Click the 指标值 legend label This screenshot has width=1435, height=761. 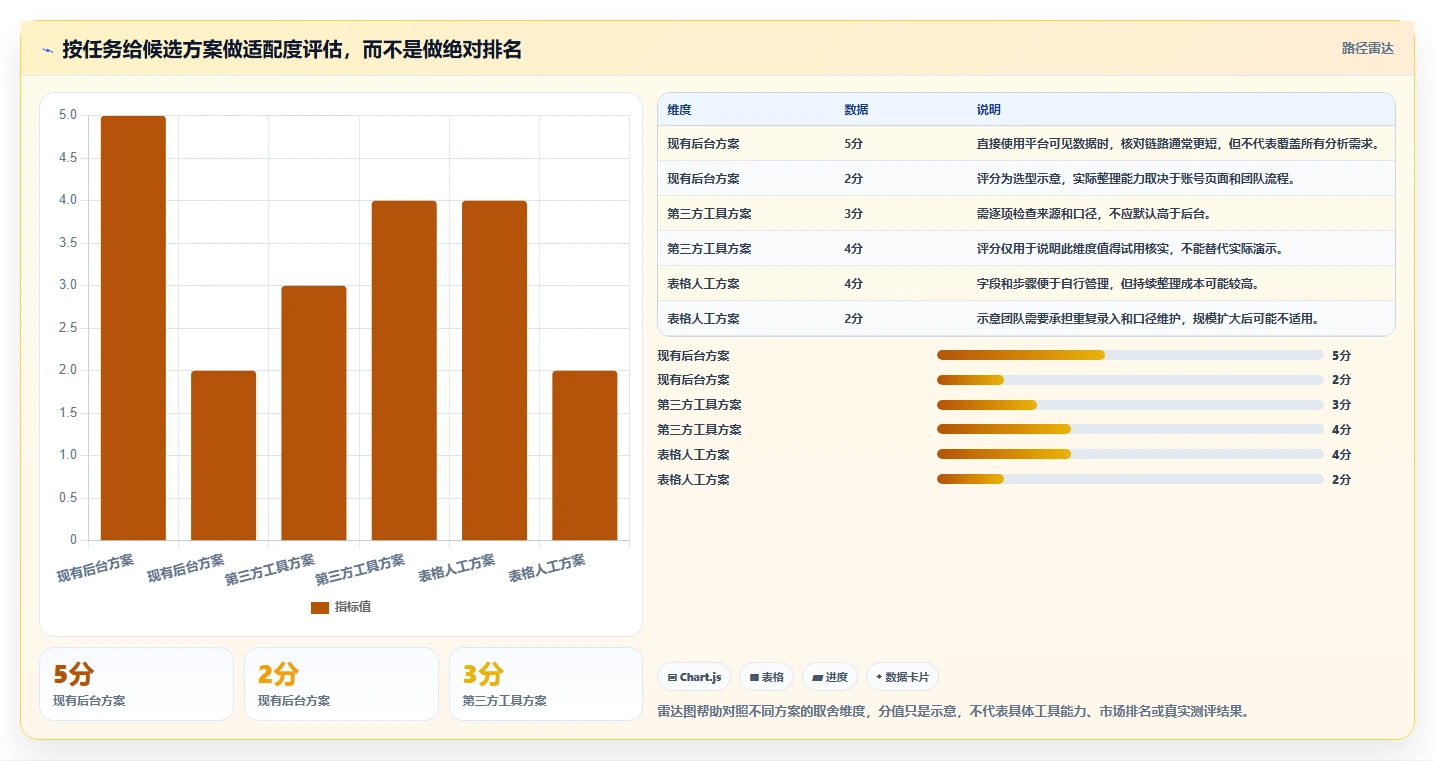click(353, 608)
